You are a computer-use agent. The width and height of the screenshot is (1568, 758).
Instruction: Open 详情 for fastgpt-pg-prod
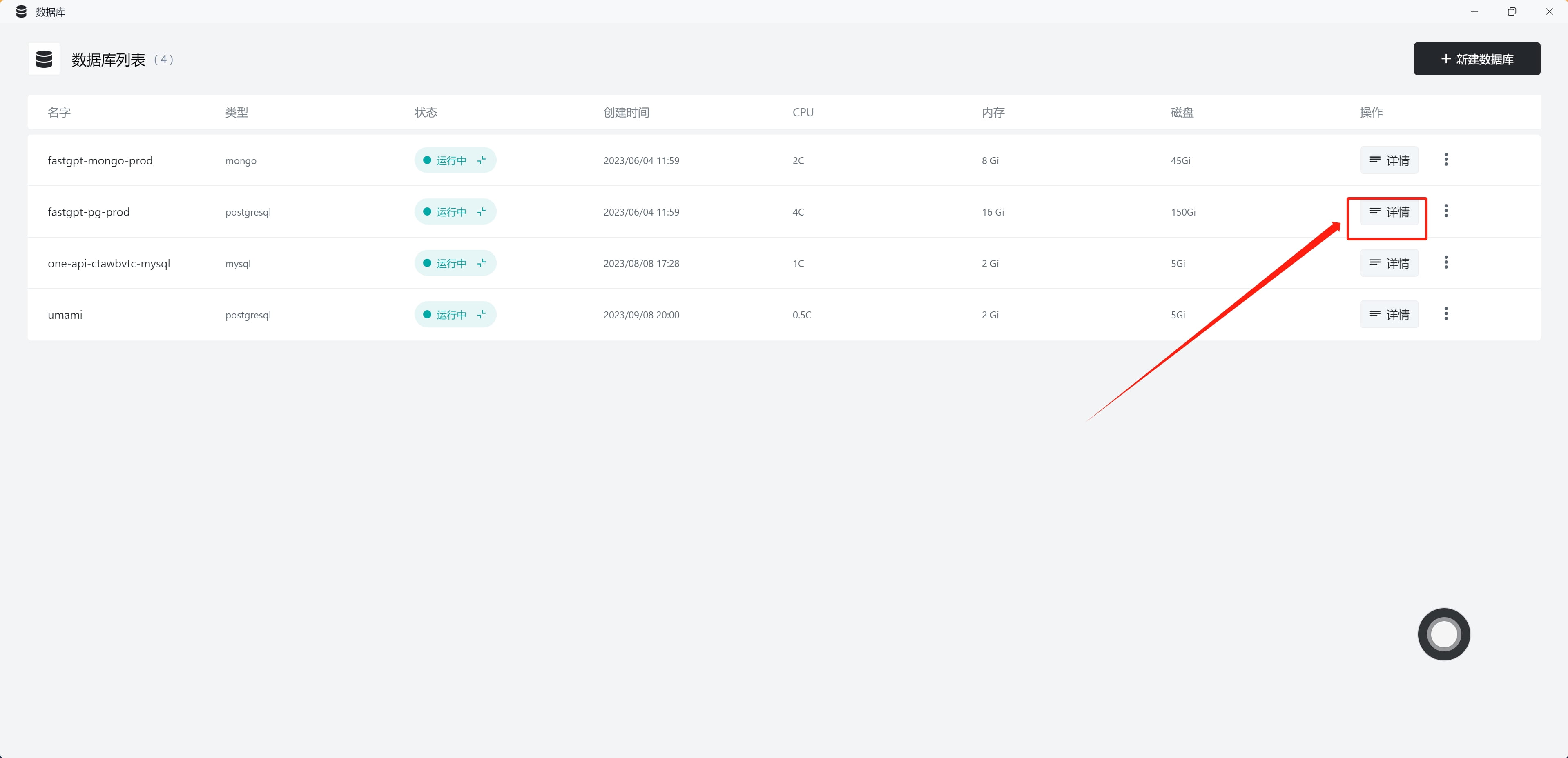tap(1388, 212)
